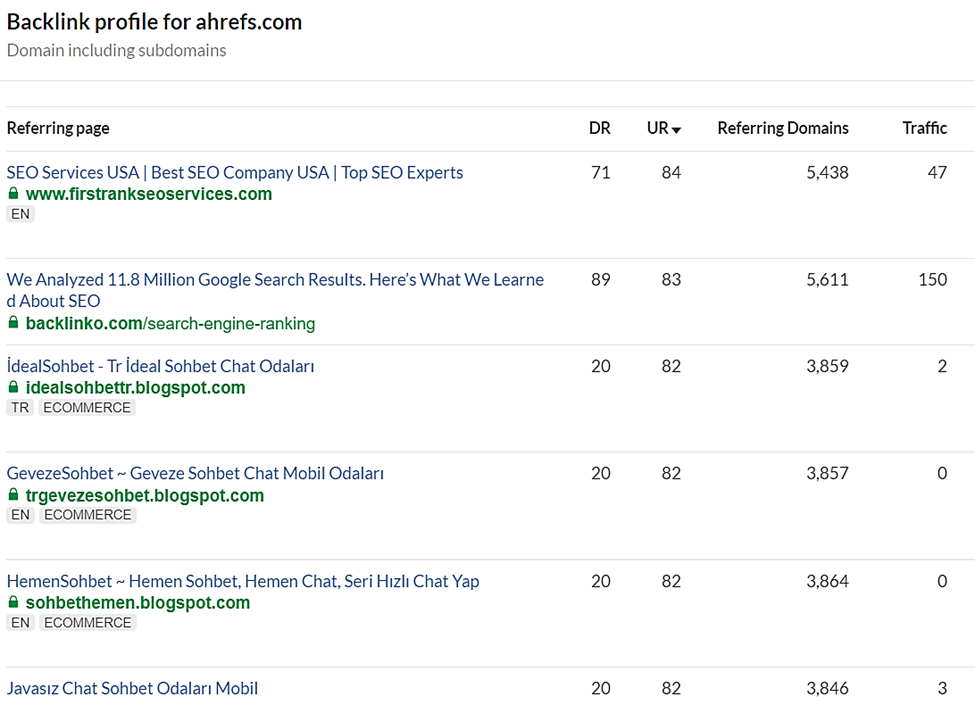Screen dimensions: 975x705
Task: Open SEO Services USA page title link
Action: 235,172
